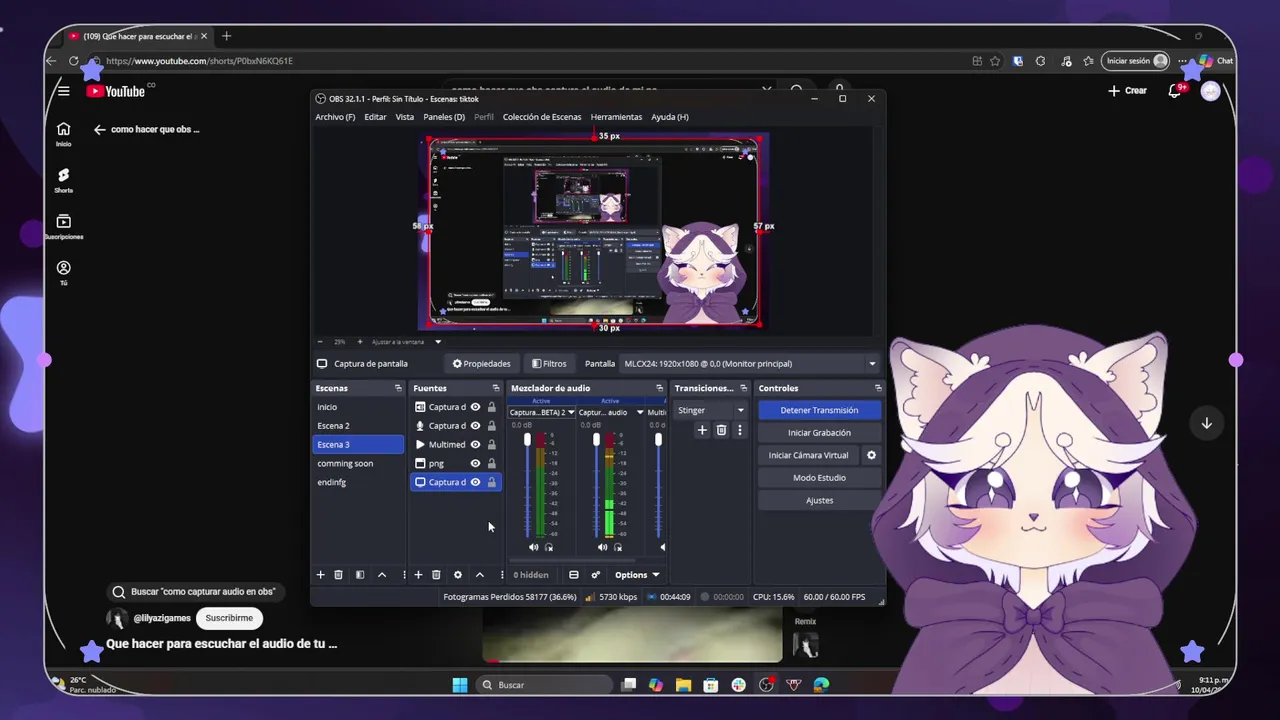Click Iniciar Cámara Virtual button

point(808,455)
